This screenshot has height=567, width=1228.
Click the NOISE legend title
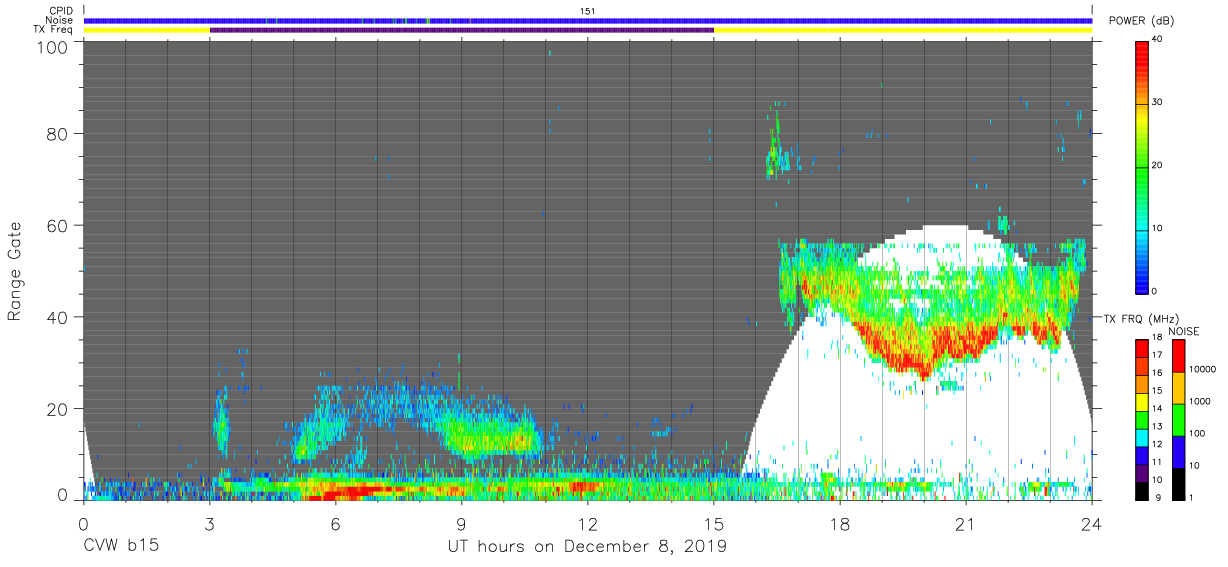[1184, 331]
